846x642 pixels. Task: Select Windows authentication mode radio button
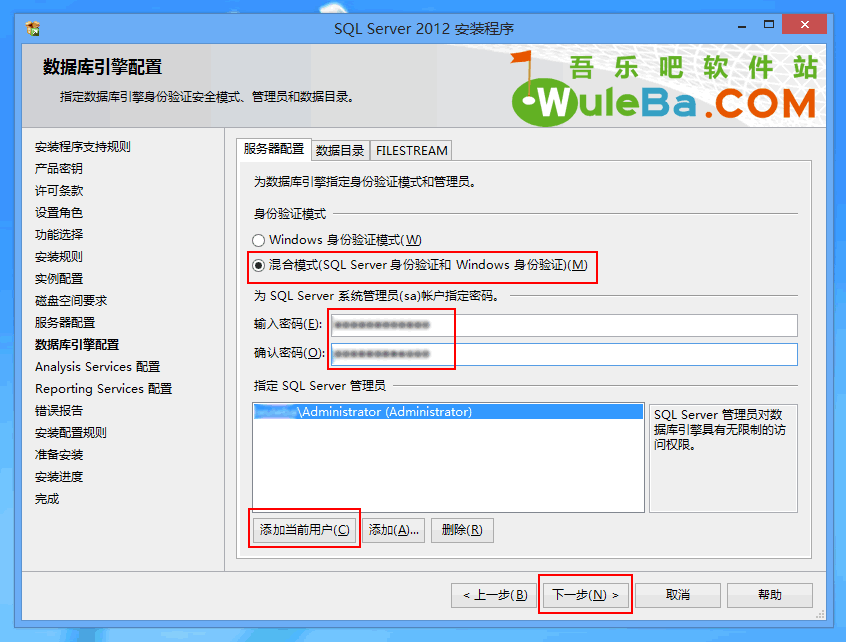click(x=258, y=240)
